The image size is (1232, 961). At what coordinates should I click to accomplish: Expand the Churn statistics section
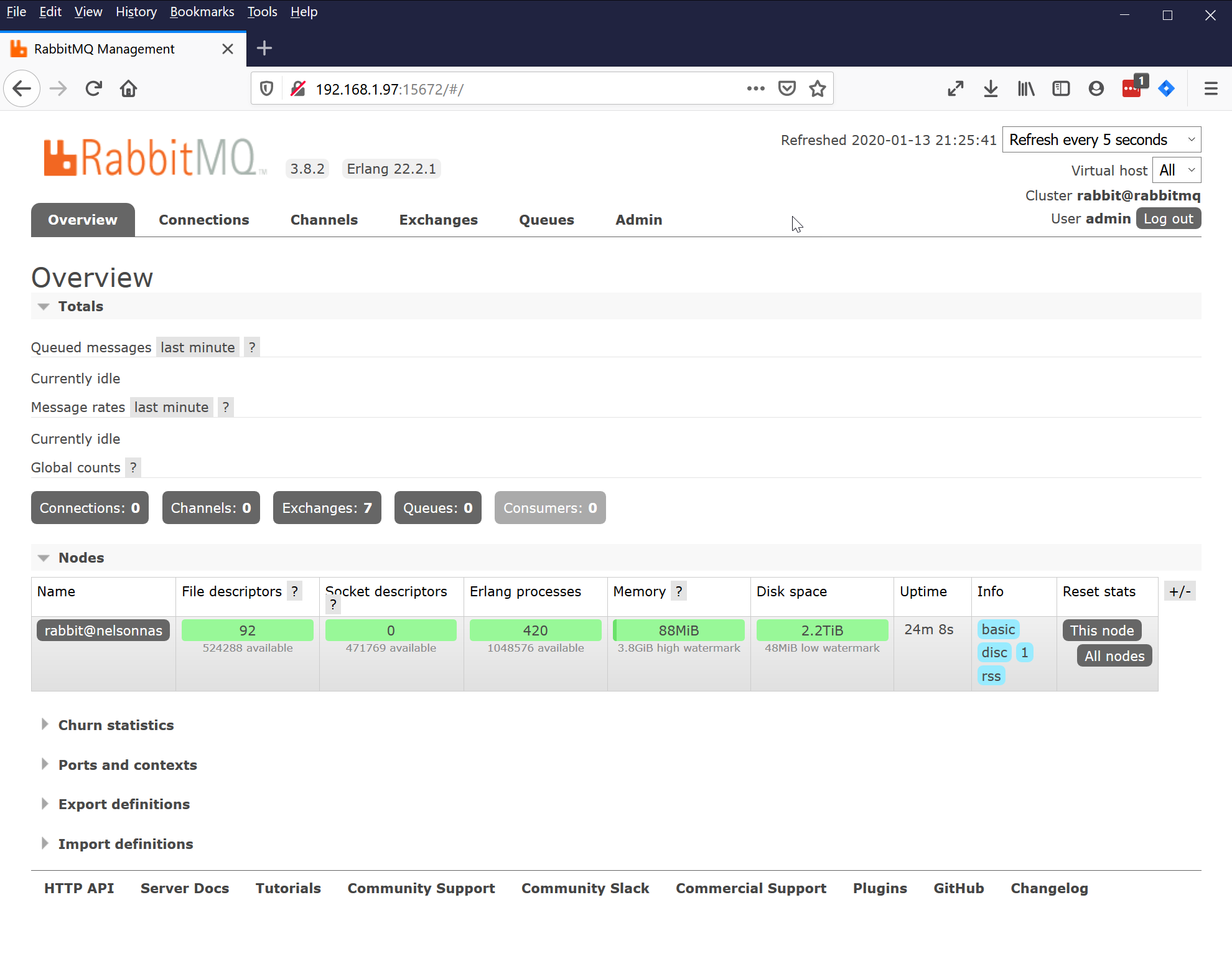click(x=116, y=725)
